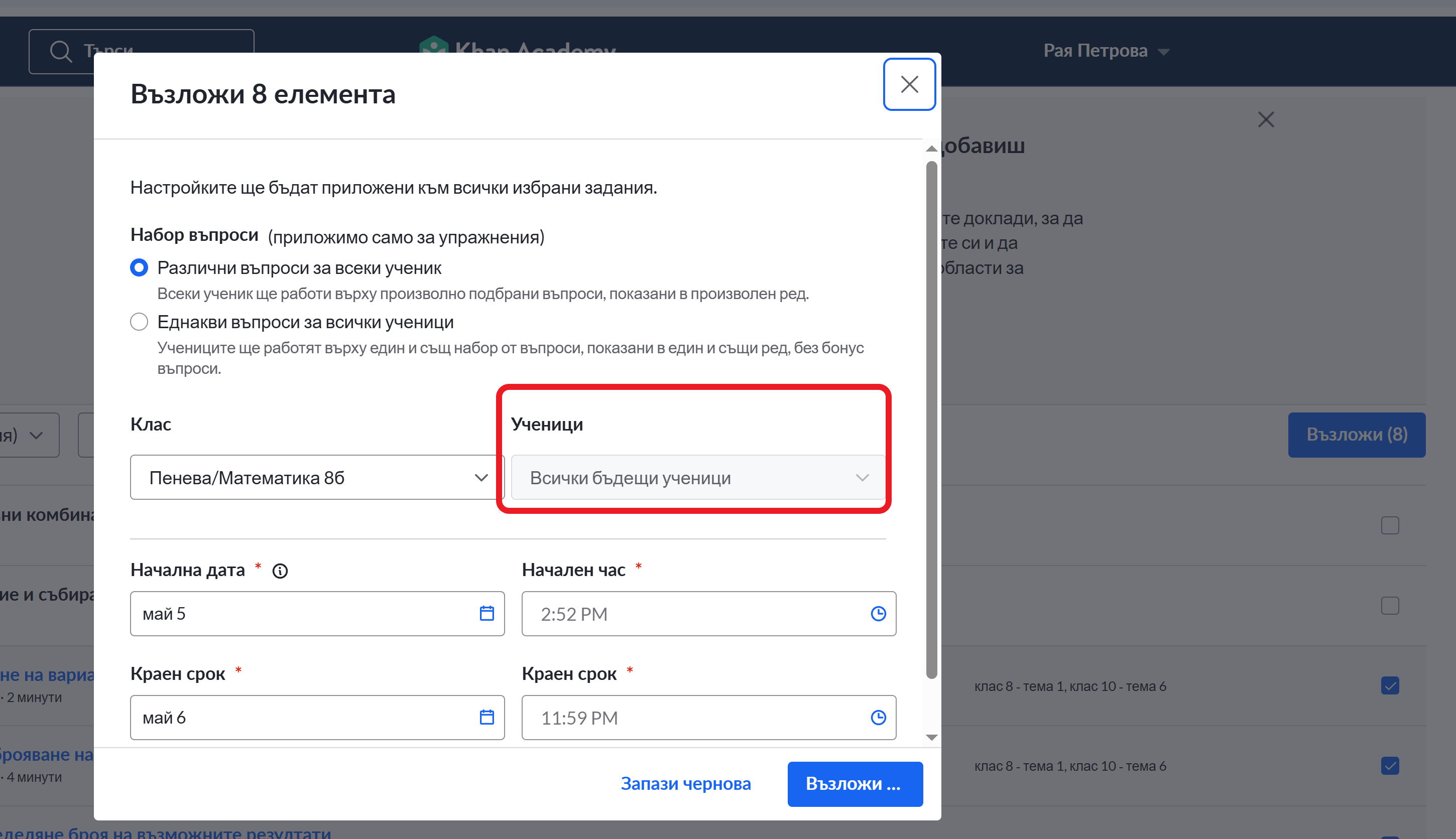Click the label Набор въпроси
1456x839 pixels.
[x=194, y=234]
